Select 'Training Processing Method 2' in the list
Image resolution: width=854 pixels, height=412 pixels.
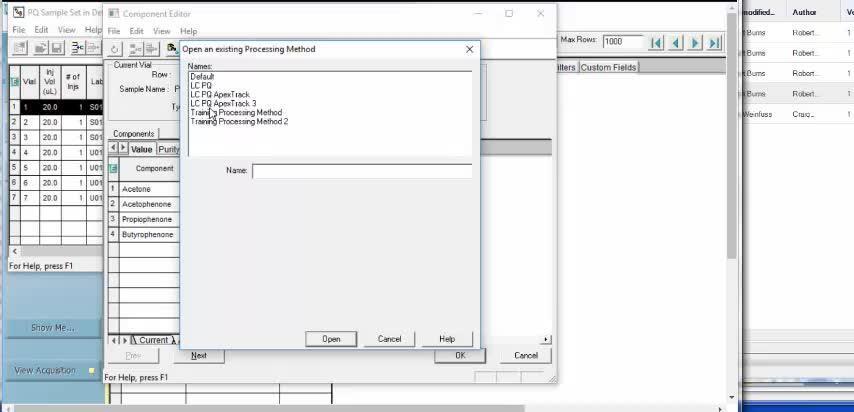(x=239, y=122)
